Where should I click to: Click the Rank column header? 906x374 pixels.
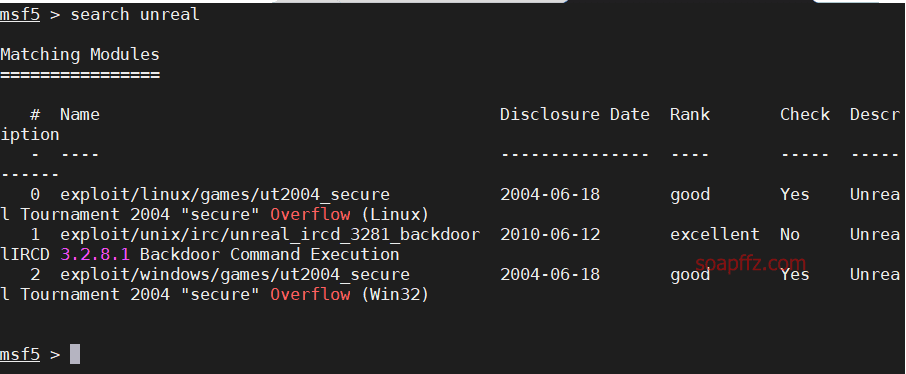tap(690, 114)
